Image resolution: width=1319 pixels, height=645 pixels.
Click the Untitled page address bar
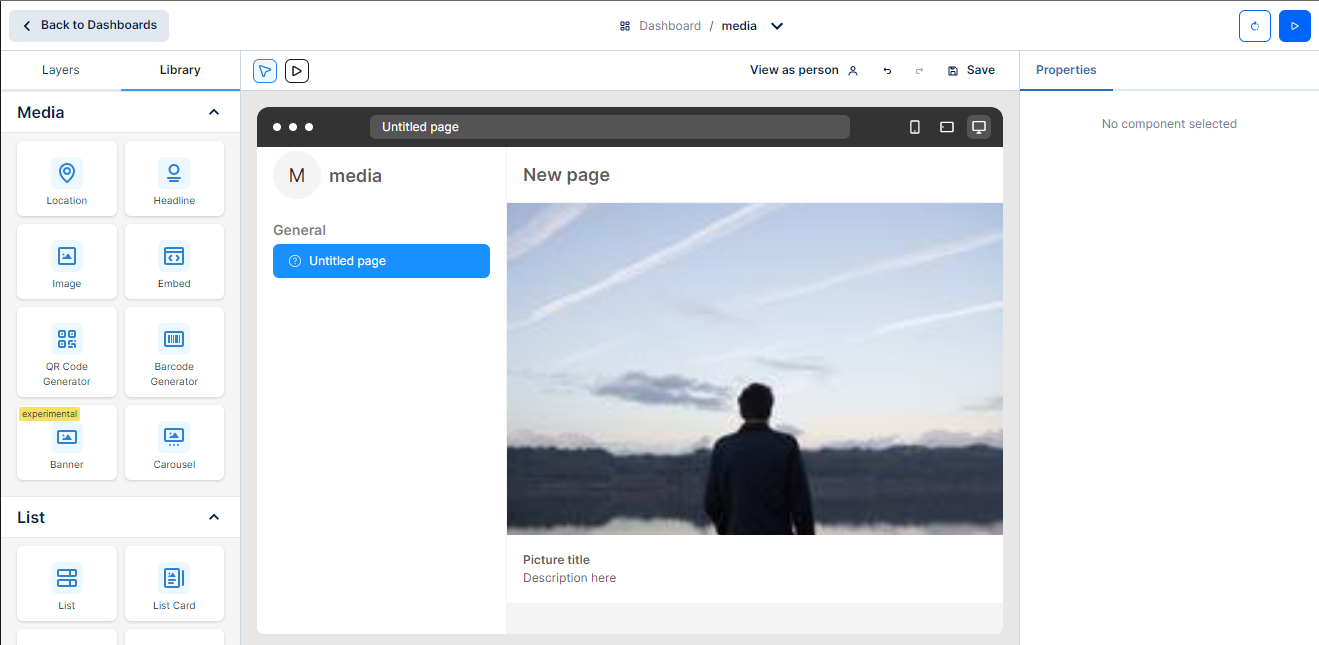[x=609, y=127]
